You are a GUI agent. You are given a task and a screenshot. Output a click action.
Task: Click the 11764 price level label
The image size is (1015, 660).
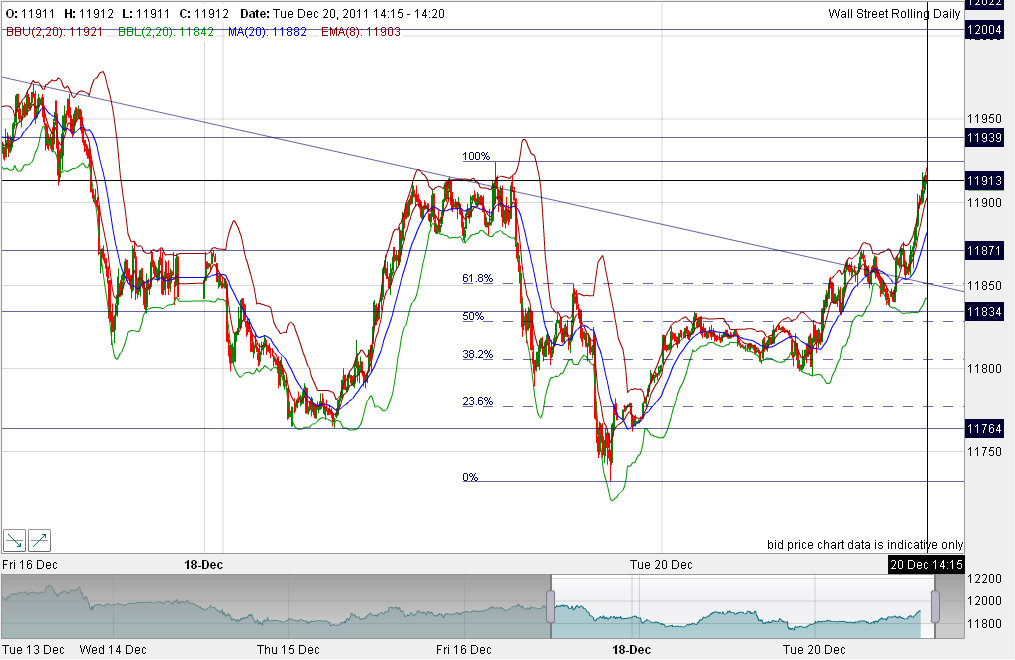coord(984,428)
